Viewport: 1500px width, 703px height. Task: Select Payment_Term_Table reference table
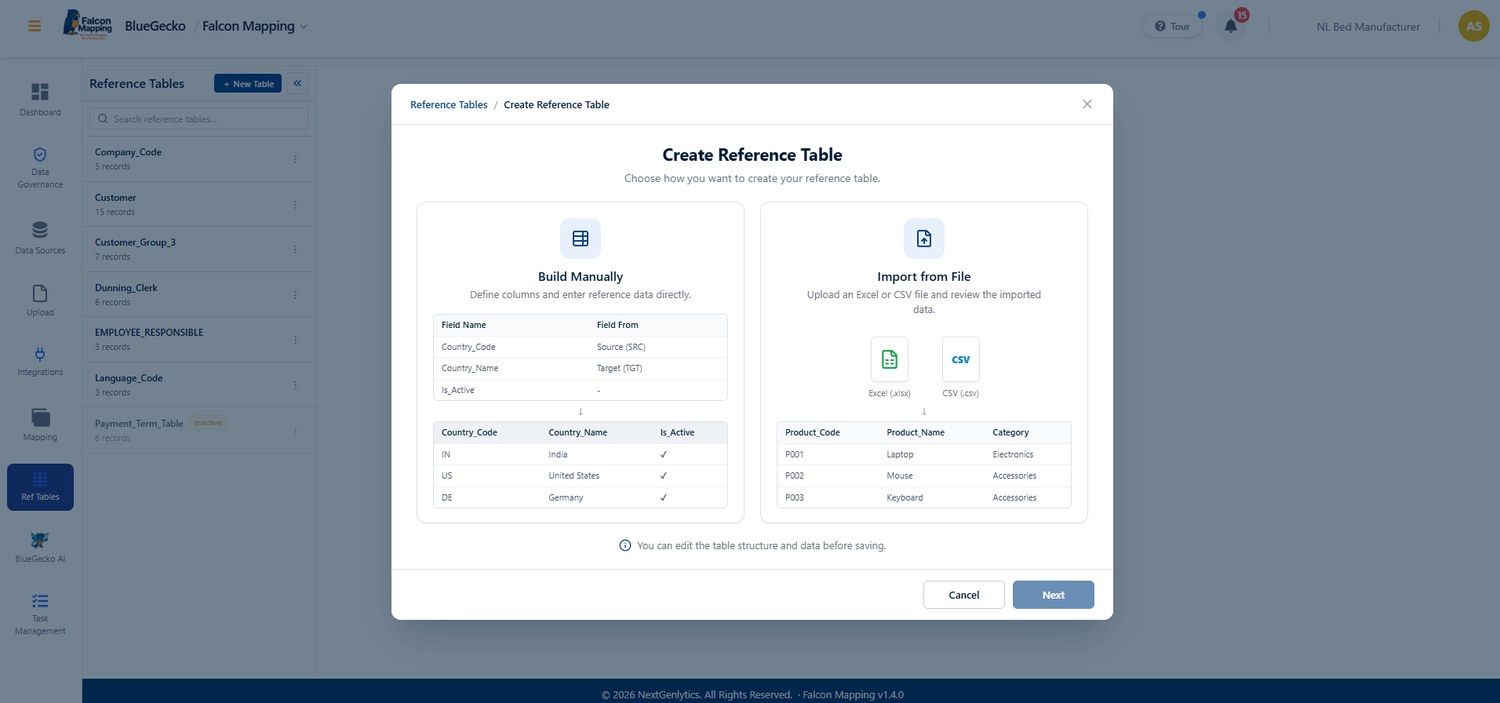pyautogui.click(x=199, y=430)
